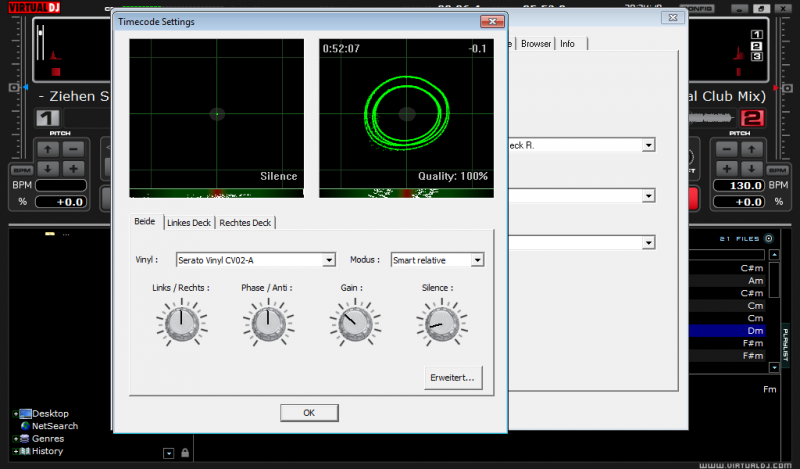The width and height of the screenshot is (800, 469).
Task: Click left deck pitch up arrow button
Action: click(47, 150)
